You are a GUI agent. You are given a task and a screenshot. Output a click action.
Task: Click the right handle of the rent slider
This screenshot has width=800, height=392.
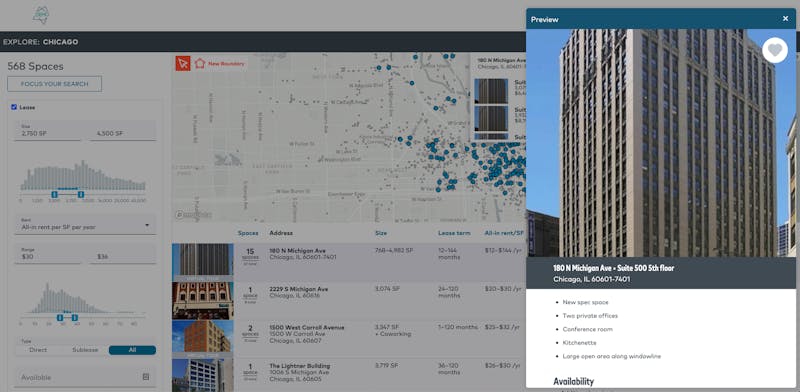tap(74, 318)
